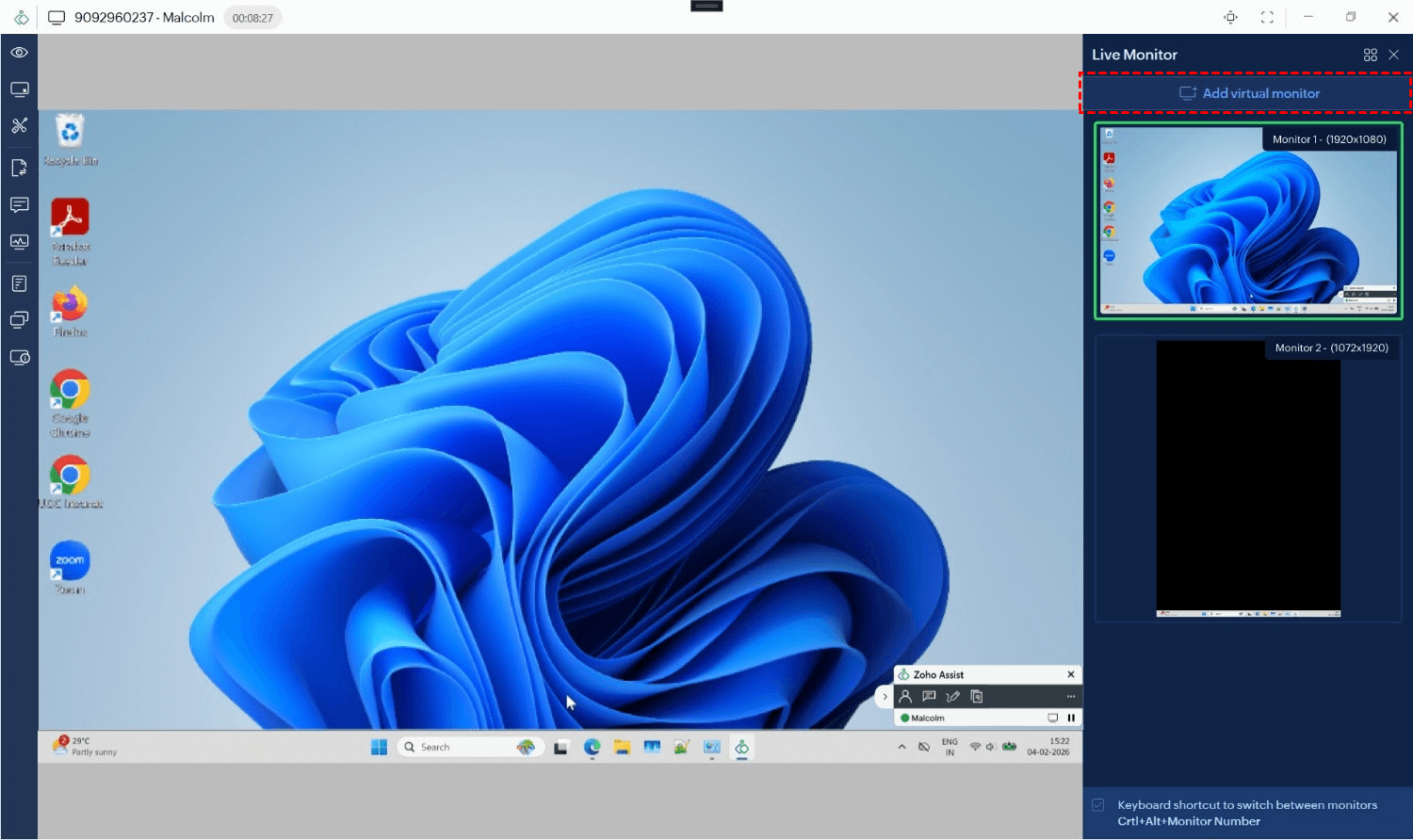Open the notes icon in left sidebar

pos(19,283)
